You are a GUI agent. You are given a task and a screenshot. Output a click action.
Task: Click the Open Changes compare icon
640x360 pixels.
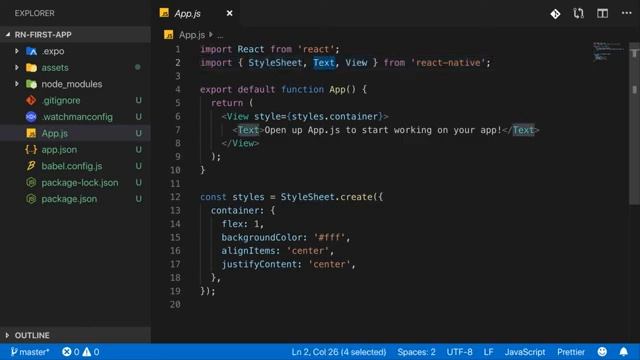pyautogui.click(x=578, y=13)
